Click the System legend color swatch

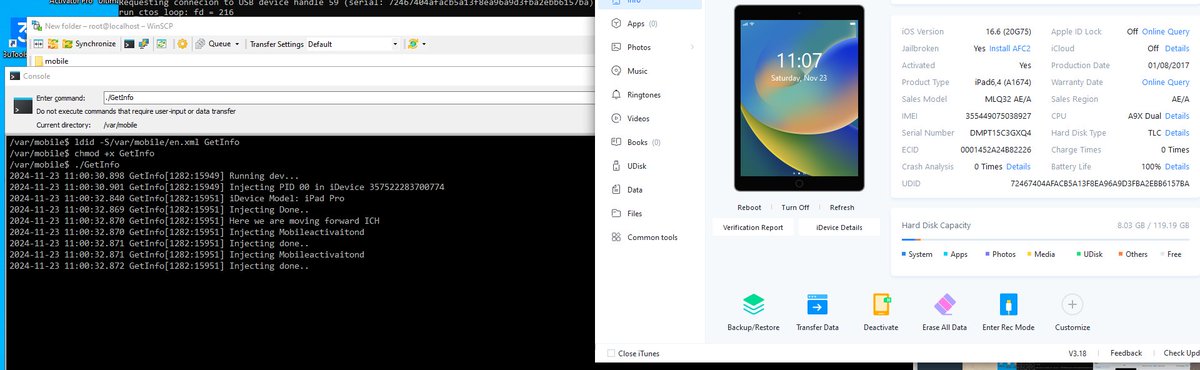[x=903, y=254]
